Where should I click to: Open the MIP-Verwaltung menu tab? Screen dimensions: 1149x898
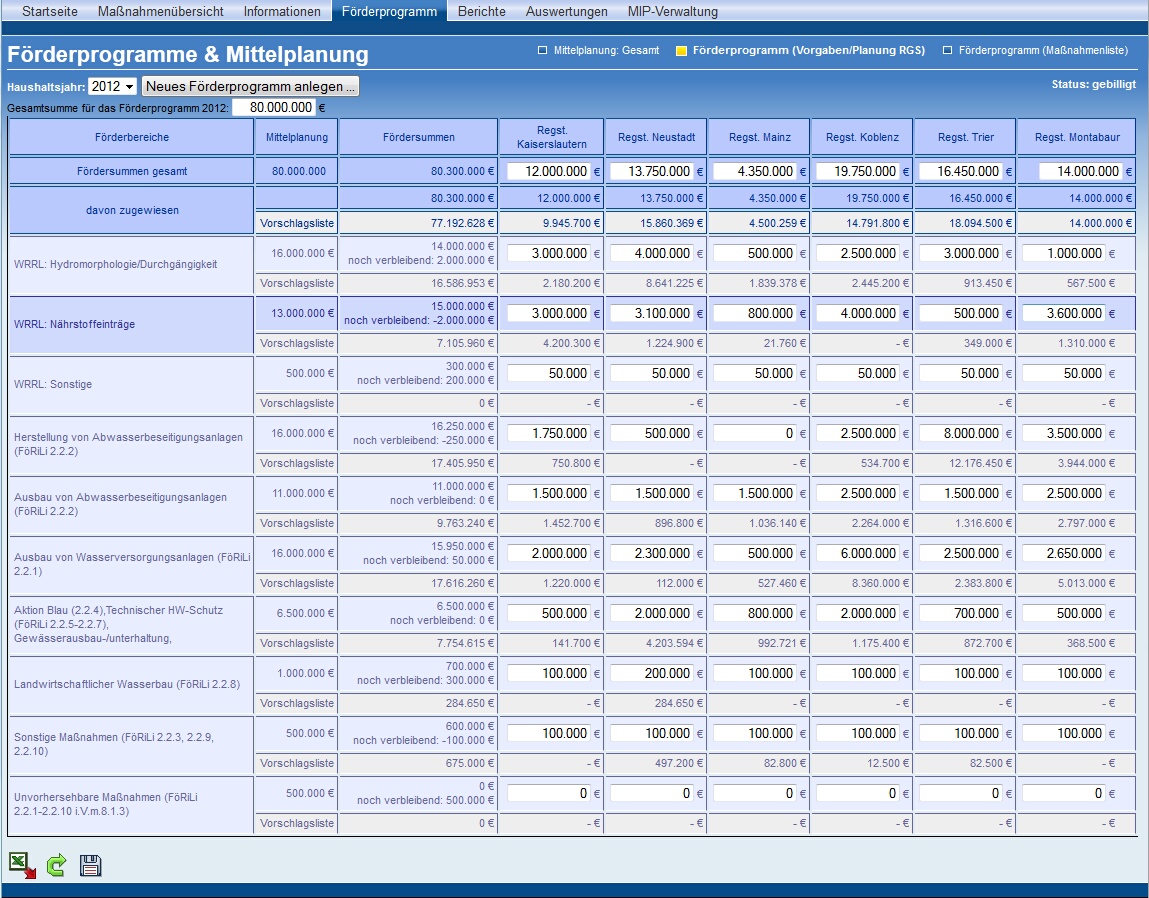click(673, 11)
